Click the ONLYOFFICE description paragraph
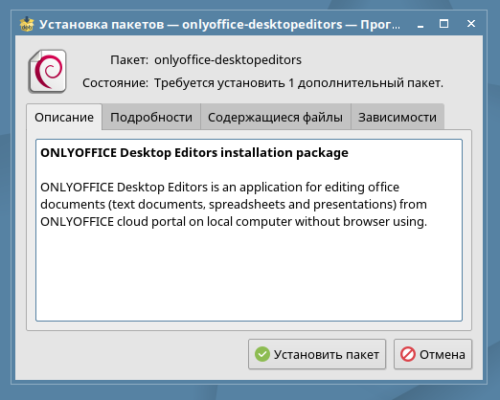Image resolution: width=500 pixels, height=400 pixels. [x=234, y=204]
